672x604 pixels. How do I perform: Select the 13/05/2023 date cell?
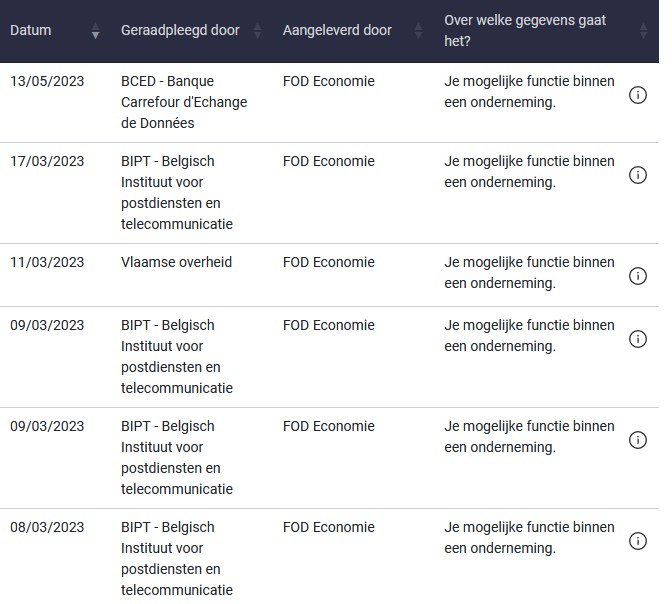click(47, 81)
